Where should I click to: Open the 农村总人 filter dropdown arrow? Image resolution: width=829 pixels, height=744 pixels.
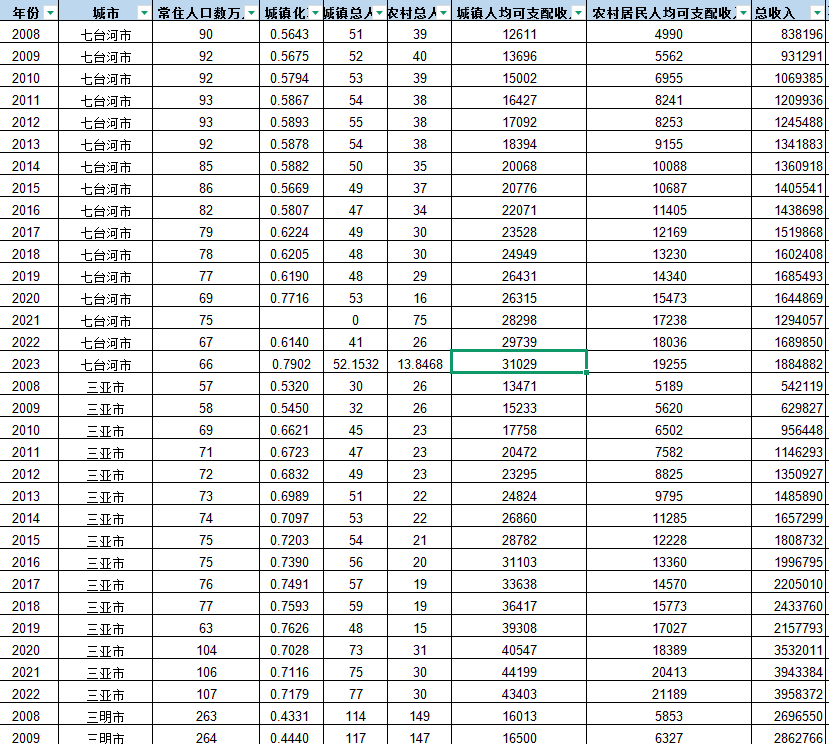pyautogui.click(x=443, y=12)
